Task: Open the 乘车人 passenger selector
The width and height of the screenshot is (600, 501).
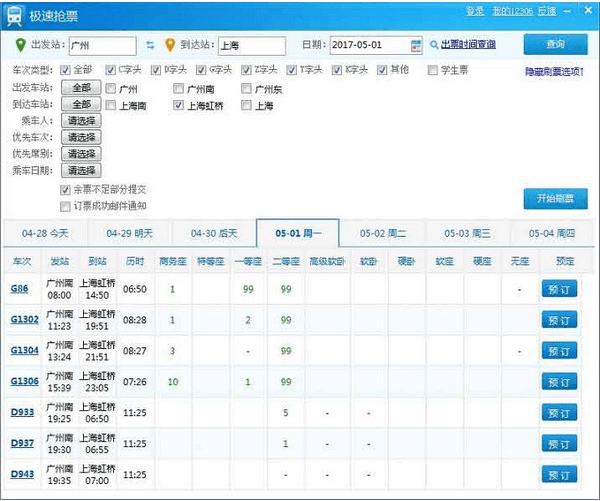Action: click(x=81, y=120)
